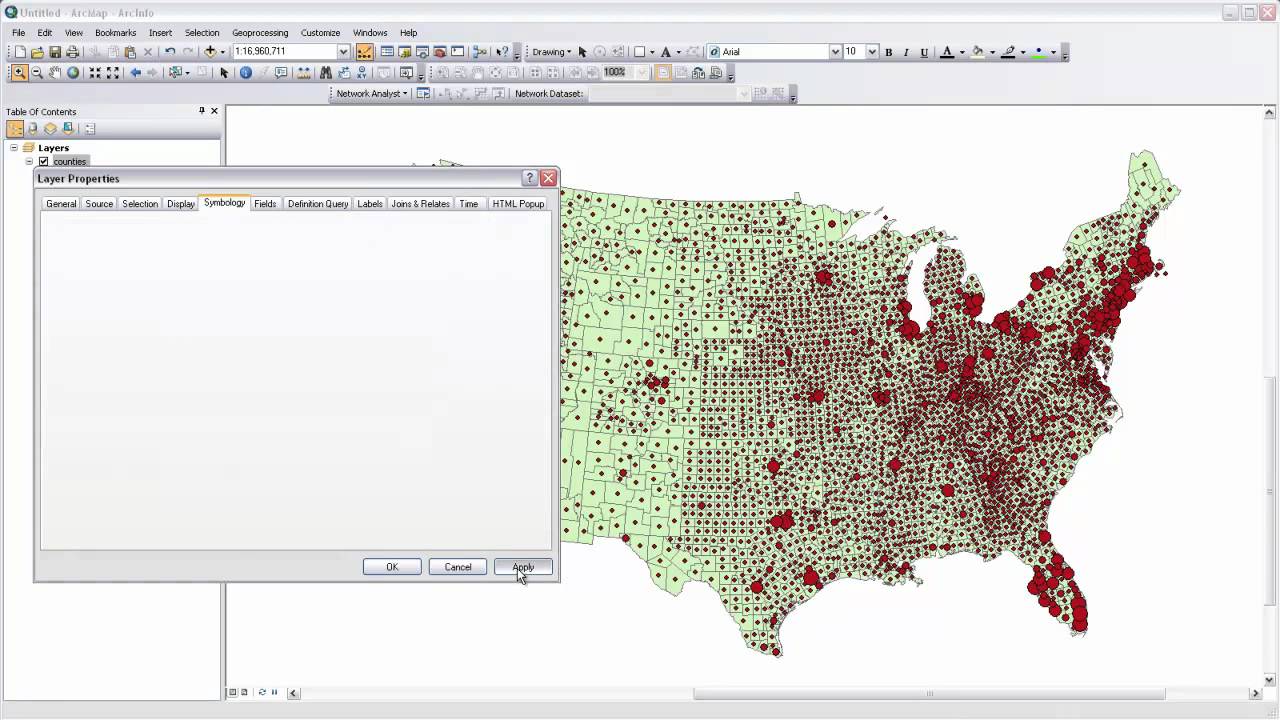Click OK in Layer Properties
The height and width of the screenshot is (720, 1280).
pyautogui.click(x=392, y=567)
